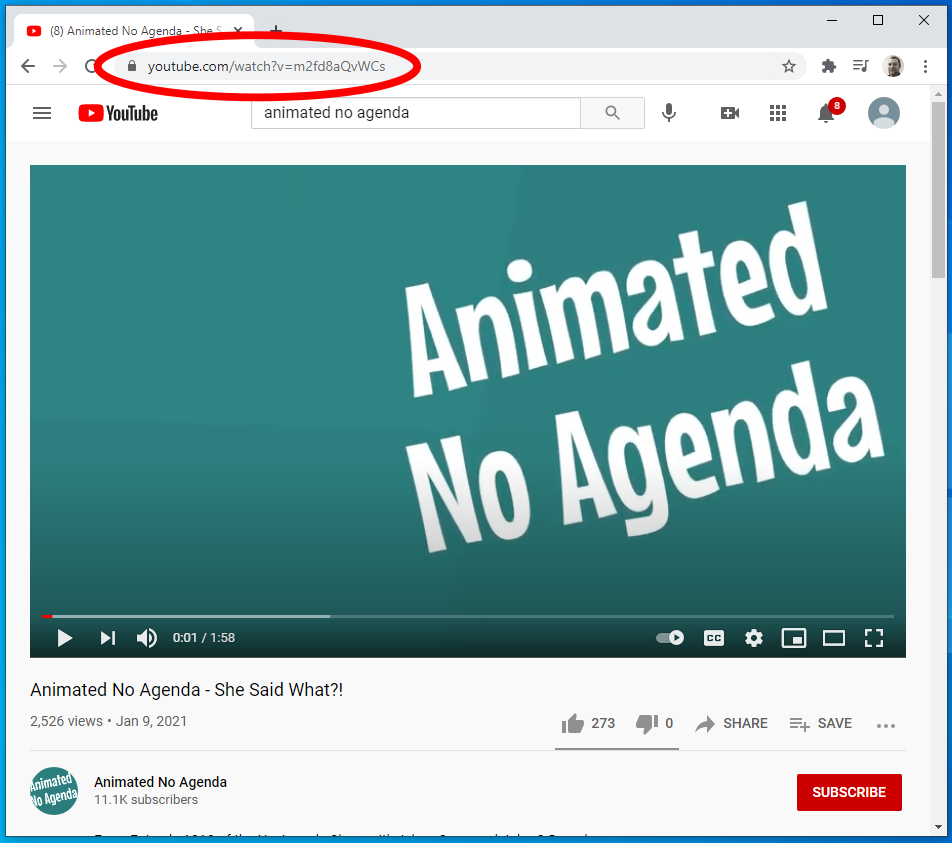The width and height of the screenshot is (952, 843).
Task: Like the video with thumbs up
Action: click(x=573, y=723)
